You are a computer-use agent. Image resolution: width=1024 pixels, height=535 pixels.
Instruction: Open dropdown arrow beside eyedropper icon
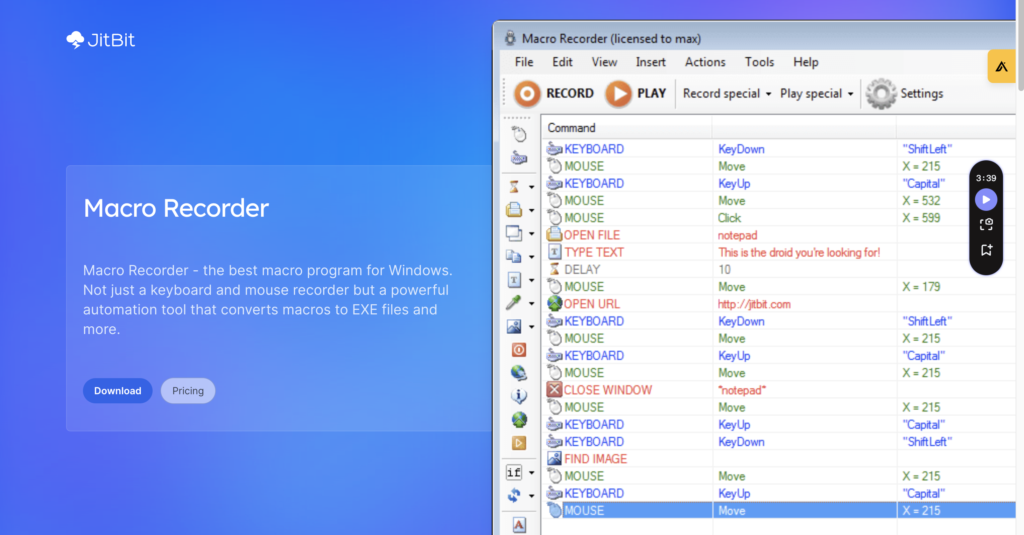click(x=532, y=304)
